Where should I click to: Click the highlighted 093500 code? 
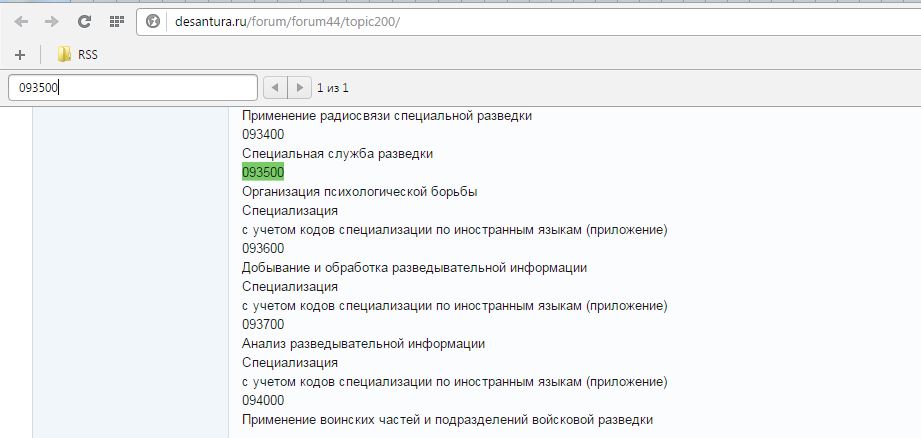coord(263,172)
